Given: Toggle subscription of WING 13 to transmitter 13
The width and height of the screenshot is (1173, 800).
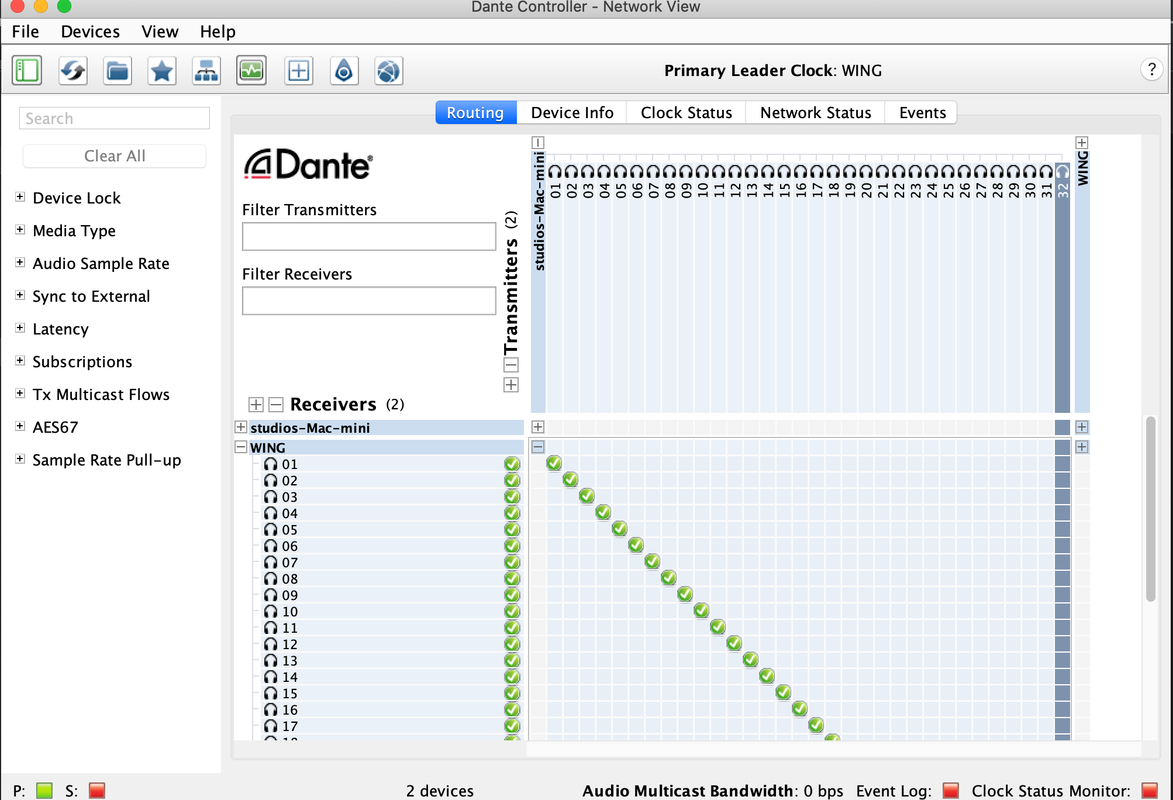Looking at the screenshot, I should click(750, 659).
